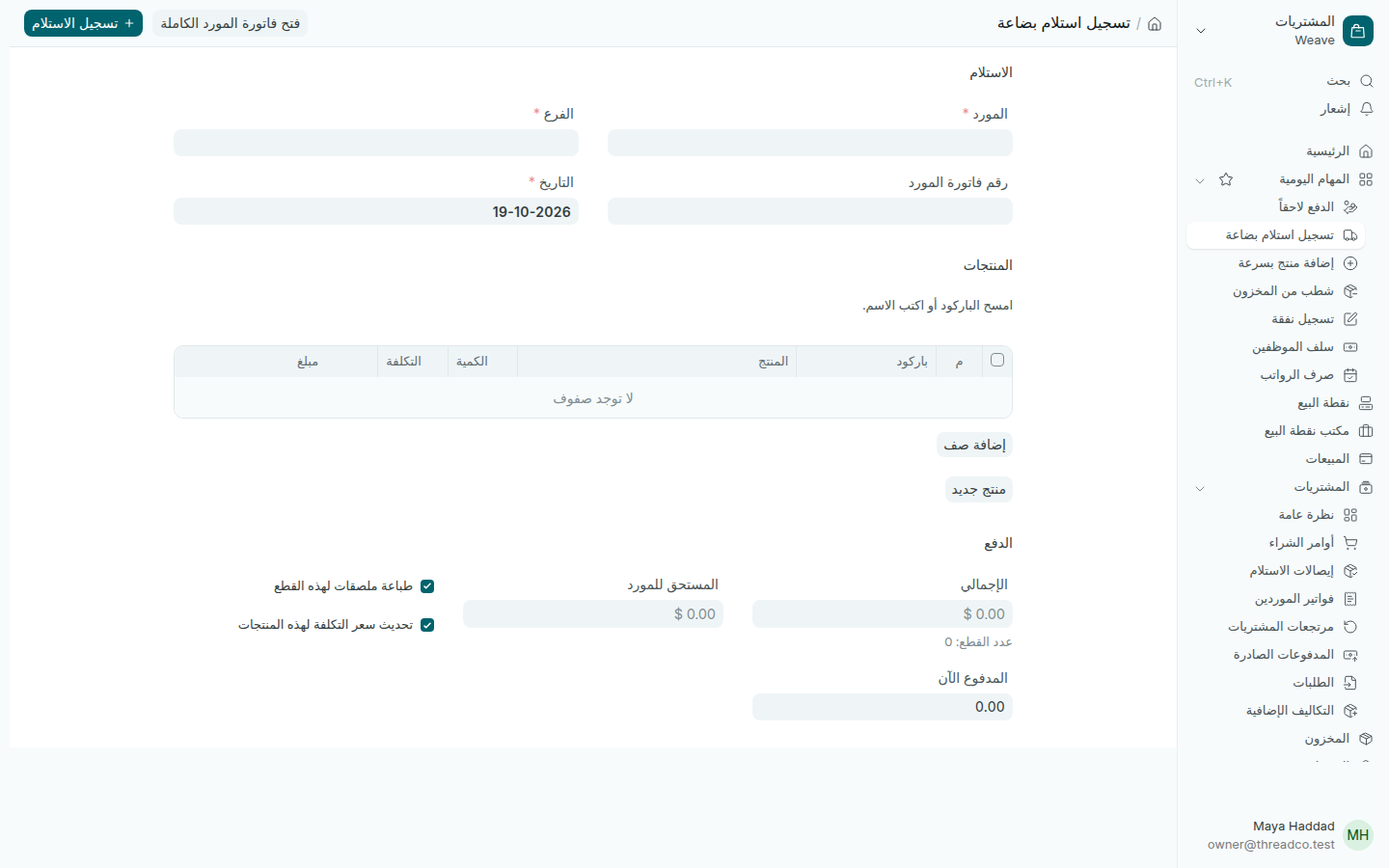The image size is (1389, 868).
Task: Click the تسجيل الاستلام button
Action: click(83, 23)
